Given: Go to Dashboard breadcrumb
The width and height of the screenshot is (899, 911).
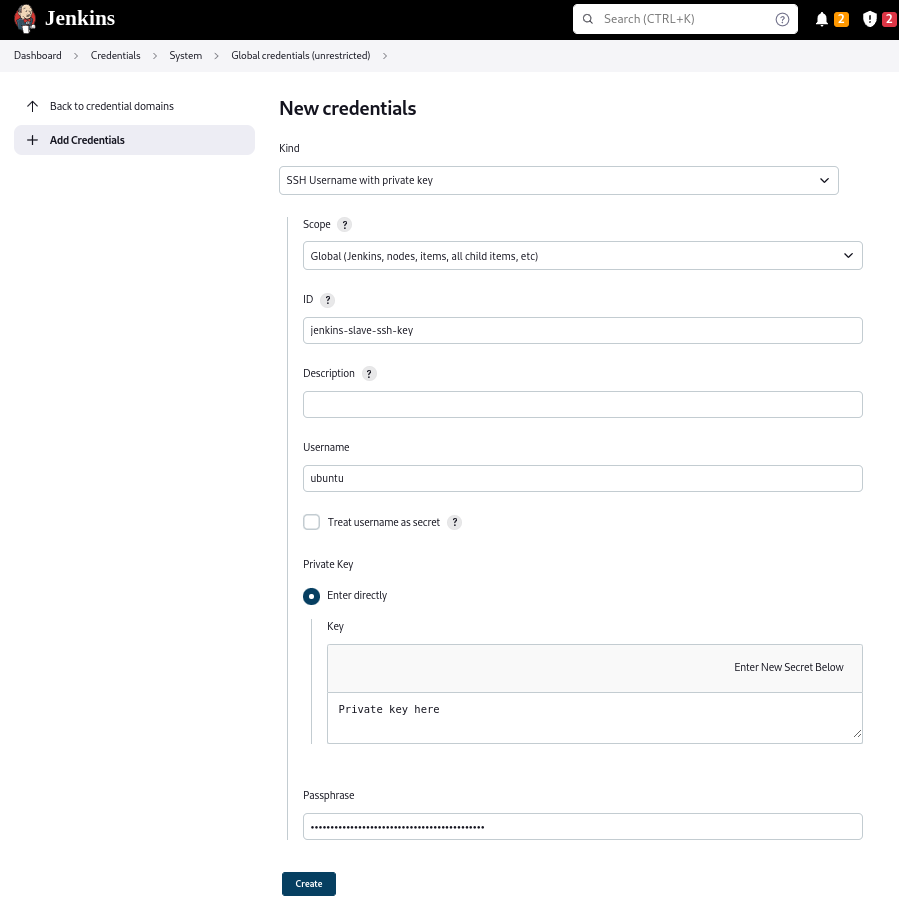Looking at the screenshot, I should [x=37, y=56].
